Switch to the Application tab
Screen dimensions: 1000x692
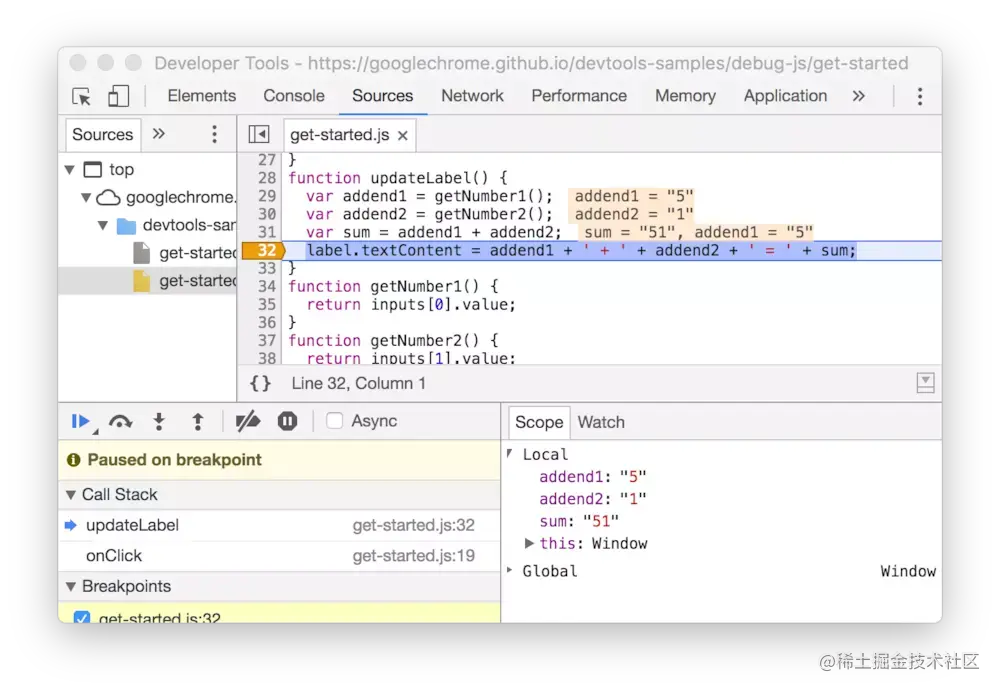[785, 96]
